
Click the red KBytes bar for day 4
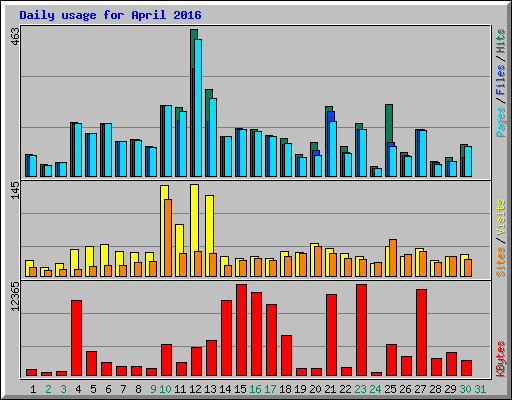pos(77,338)
